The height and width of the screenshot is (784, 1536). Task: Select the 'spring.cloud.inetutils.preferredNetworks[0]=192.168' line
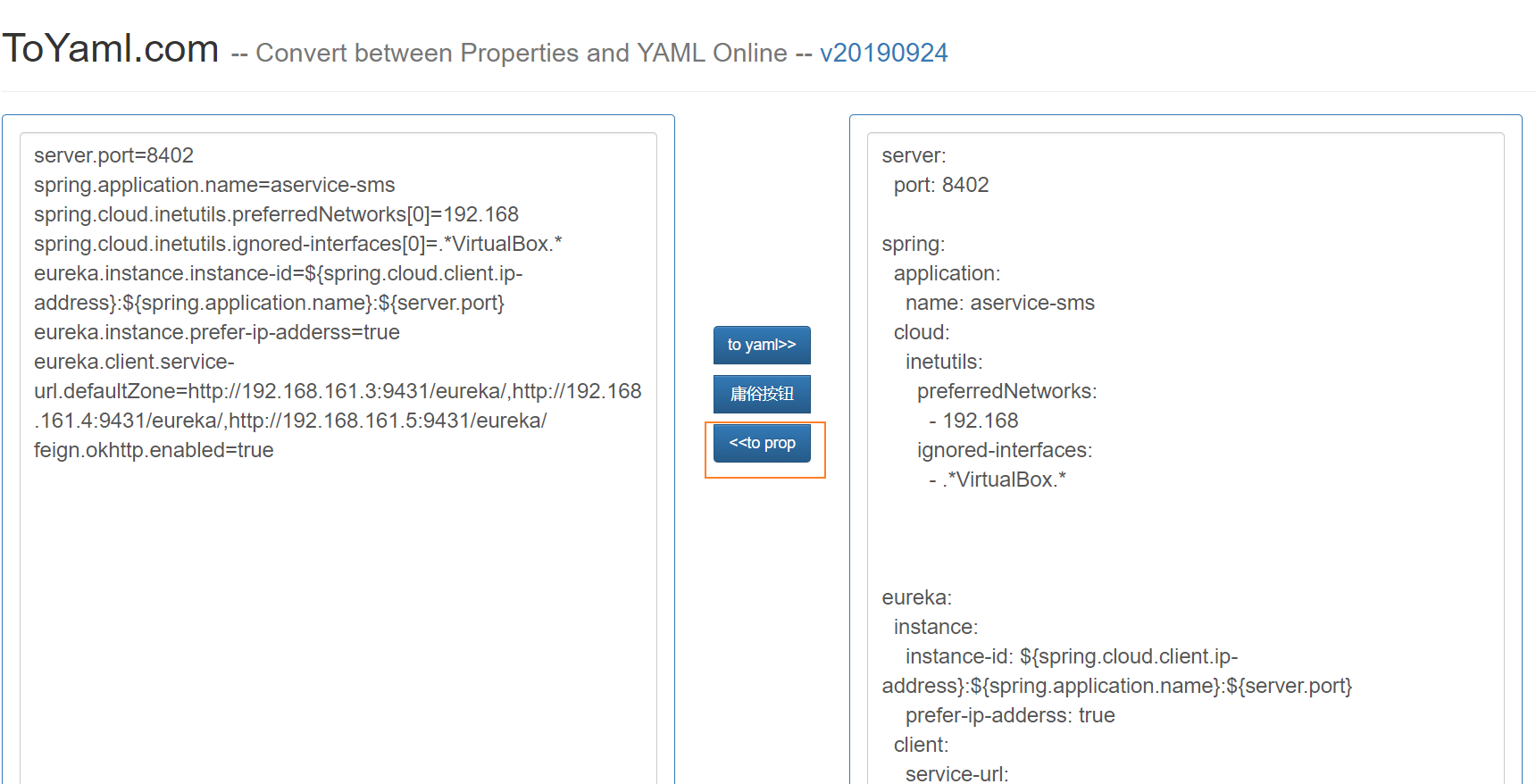pyautogui.click(x=276, y=214)
